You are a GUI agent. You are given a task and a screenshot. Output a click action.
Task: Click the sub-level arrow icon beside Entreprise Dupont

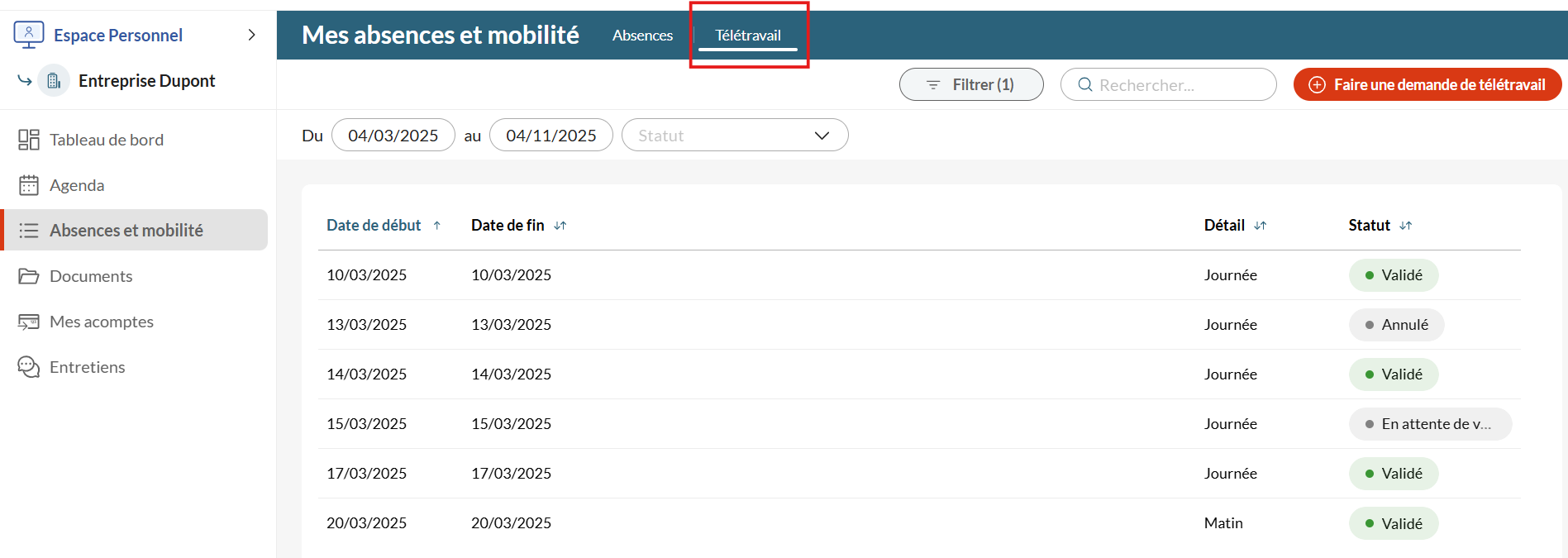[25, 80]
